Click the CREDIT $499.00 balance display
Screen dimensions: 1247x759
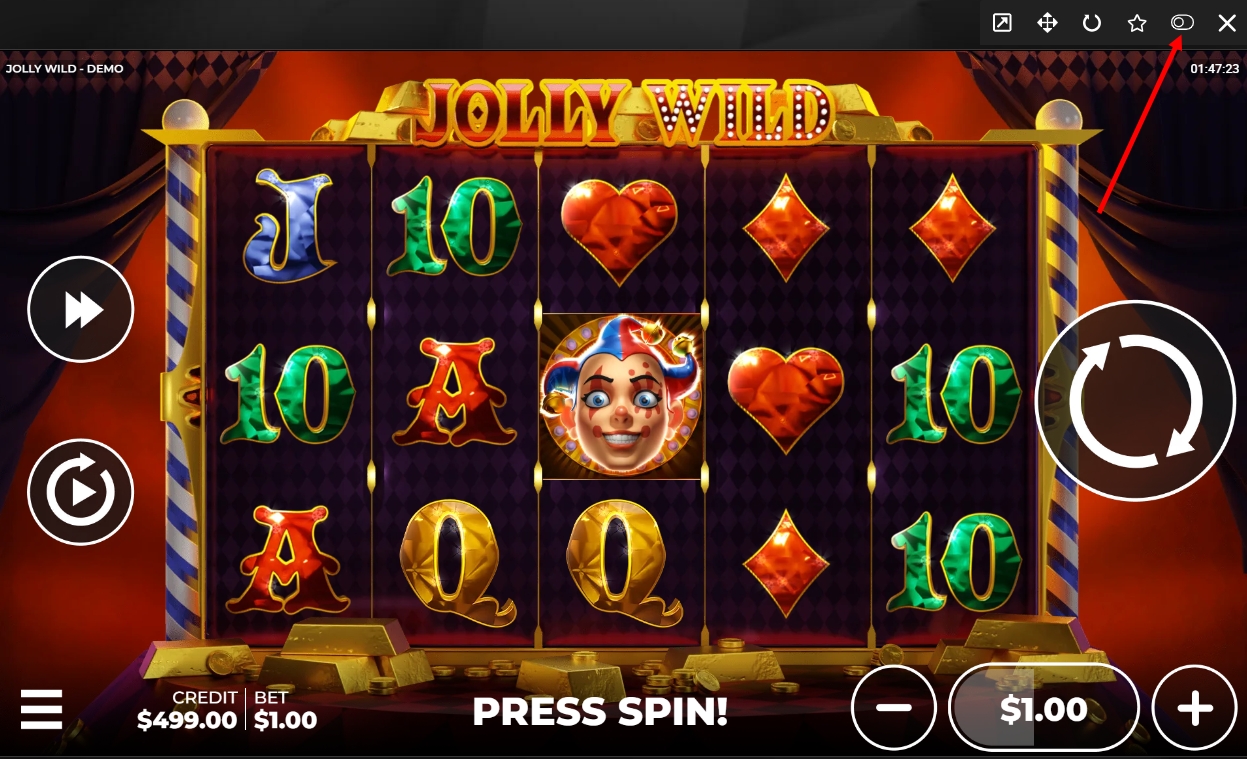coord(187,709)
